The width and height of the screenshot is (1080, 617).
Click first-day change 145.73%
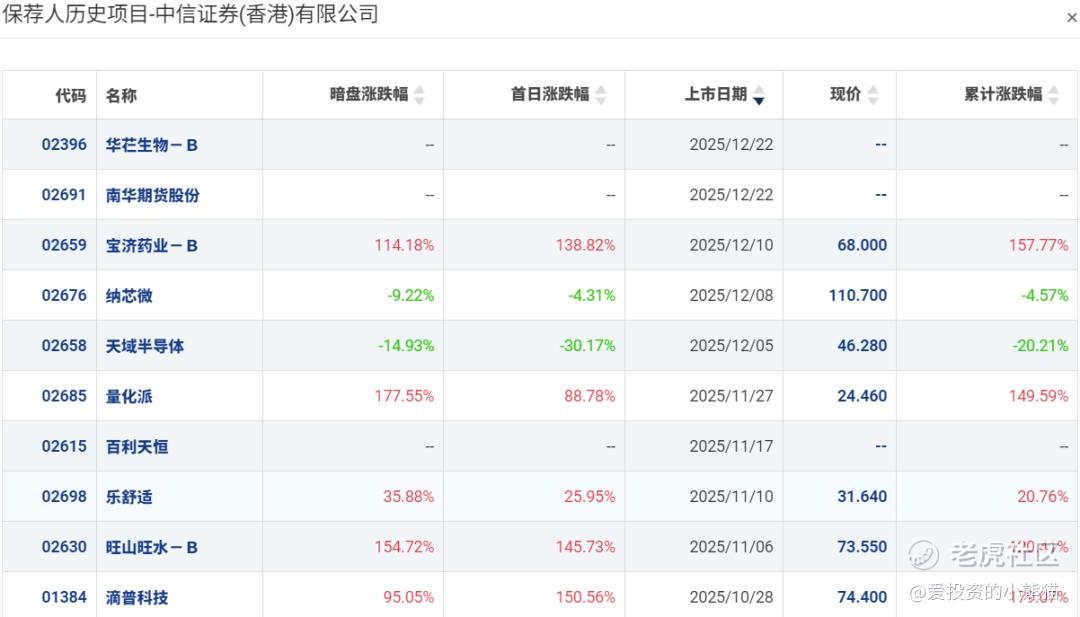click(x=585, y=547)
